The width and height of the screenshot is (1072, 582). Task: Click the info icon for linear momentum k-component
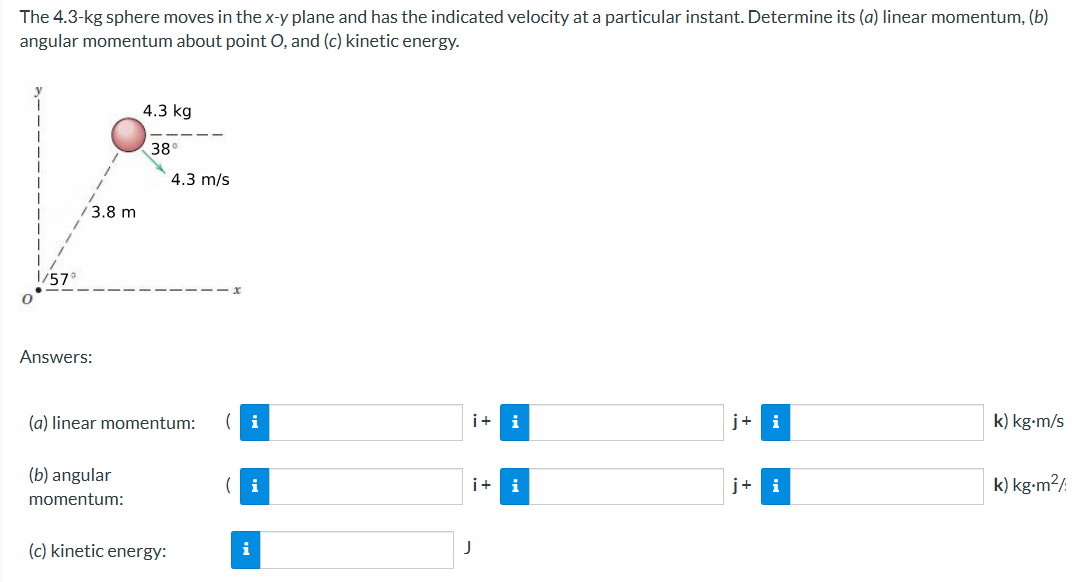tap(775, 422)
